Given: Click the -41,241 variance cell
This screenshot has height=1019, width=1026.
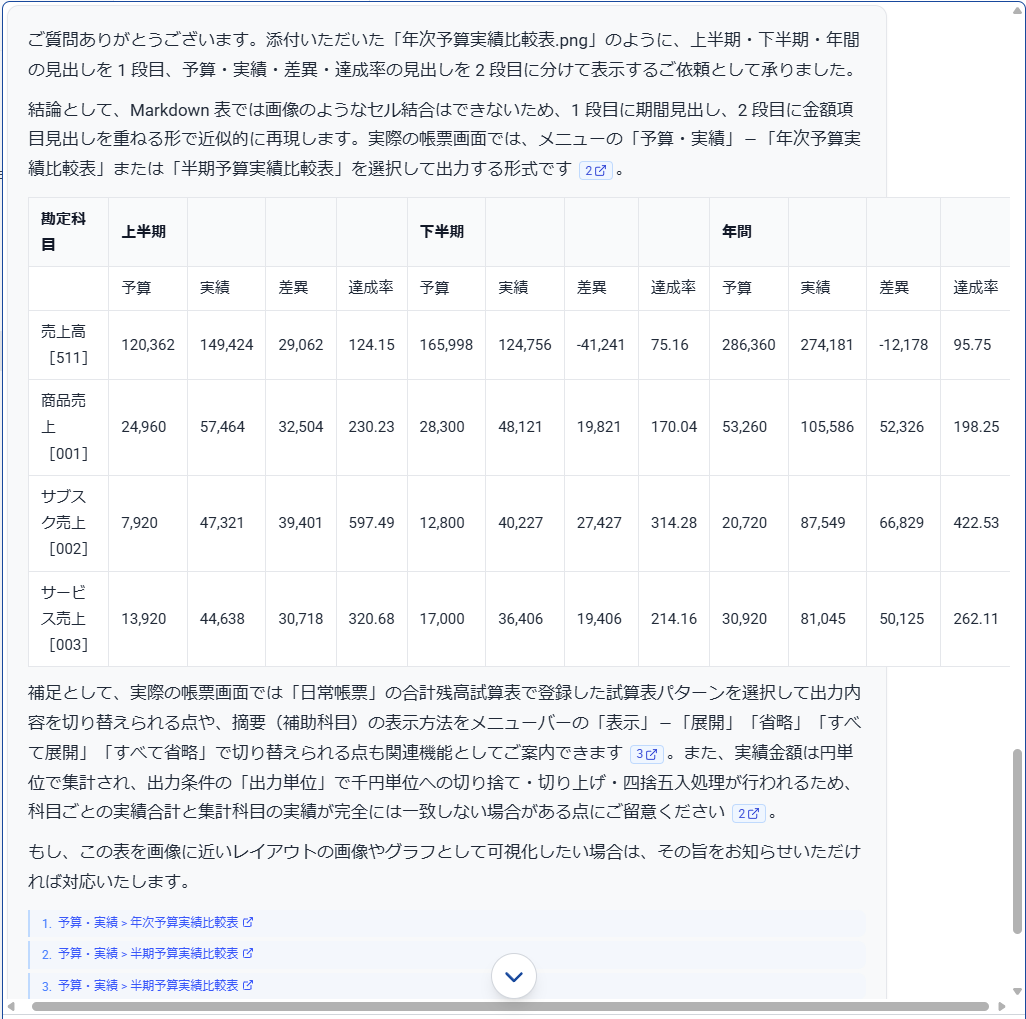Looking at the screenshot, I should (601, 345).
